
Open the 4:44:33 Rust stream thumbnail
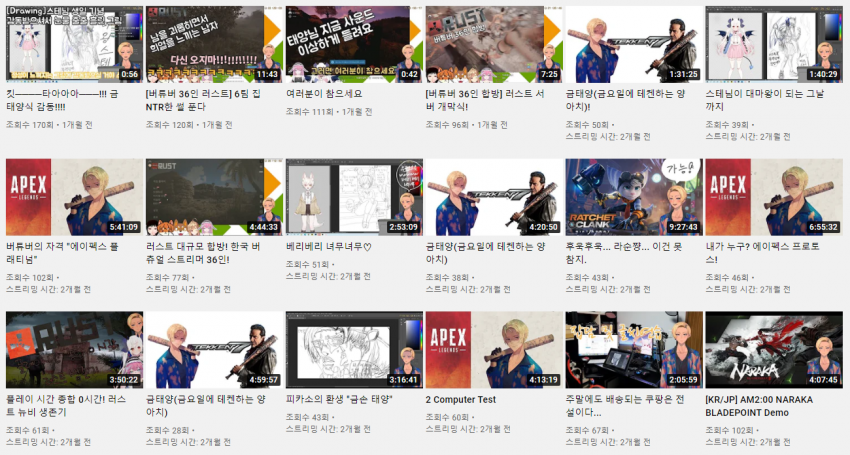pos(214,197)
